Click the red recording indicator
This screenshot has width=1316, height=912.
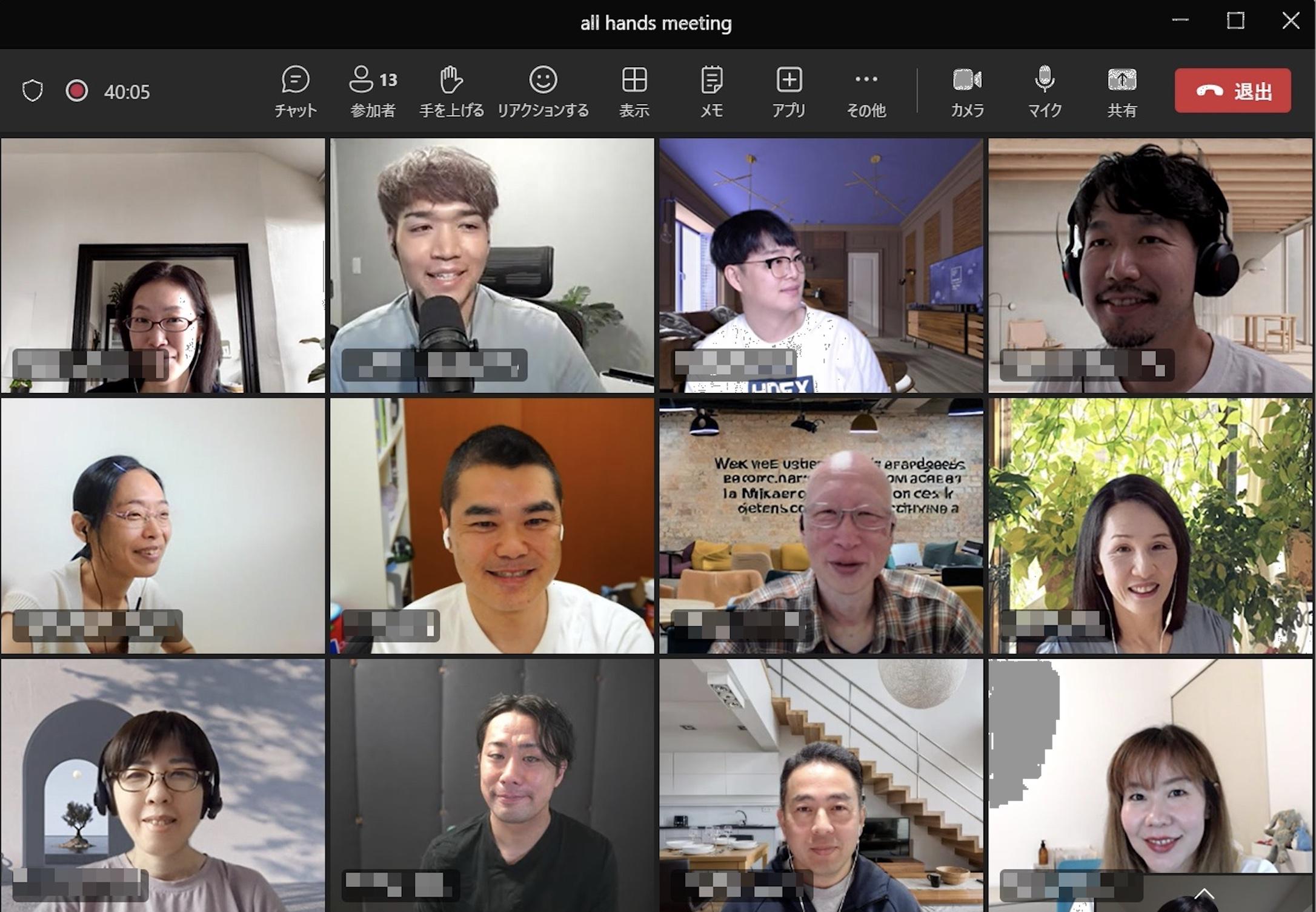tap(77, 91)
